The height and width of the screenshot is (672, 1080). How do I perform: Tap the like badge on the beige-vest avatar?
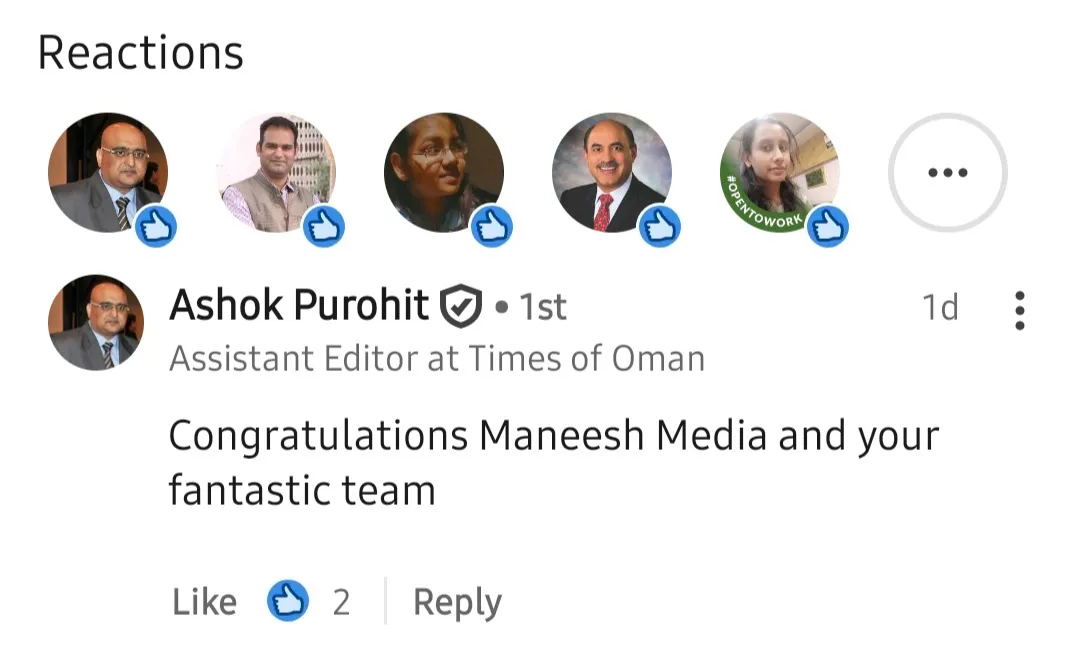pyautogui.click(x=323, y=226)
